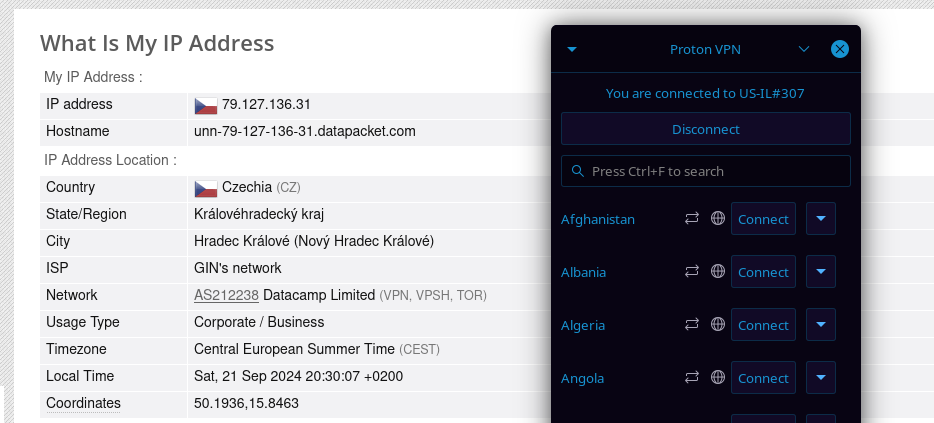Image resolution: width=934 pixels, height=423 pixels.
Task: Expand Albania server list arrow
Action: [821, 272]
